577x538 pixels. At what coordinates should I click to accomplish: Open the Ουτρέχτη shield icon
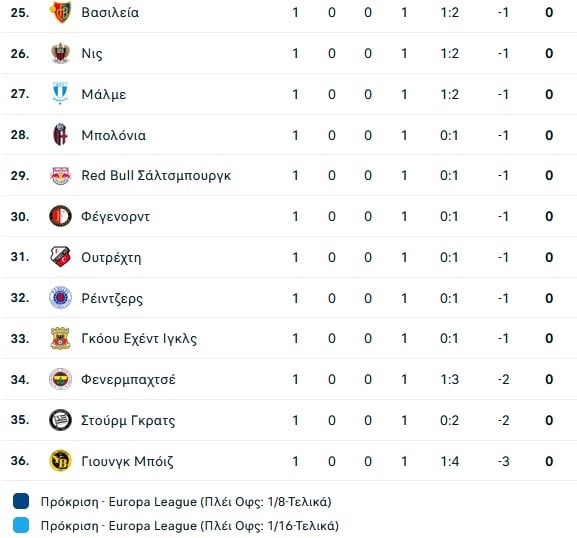pyautogui.click(x=60, y=257)
